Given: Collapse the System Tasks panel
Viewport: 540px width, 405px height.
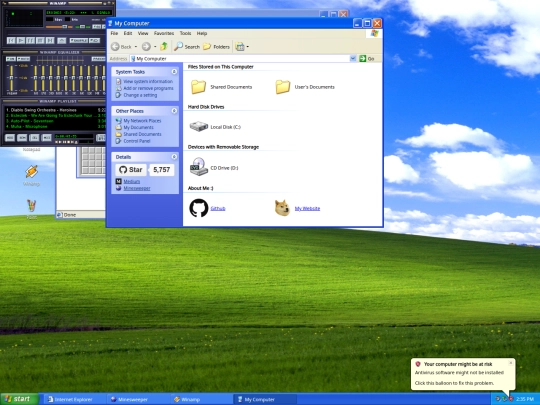Looking at the screenshot, I should tap(174, 72).
